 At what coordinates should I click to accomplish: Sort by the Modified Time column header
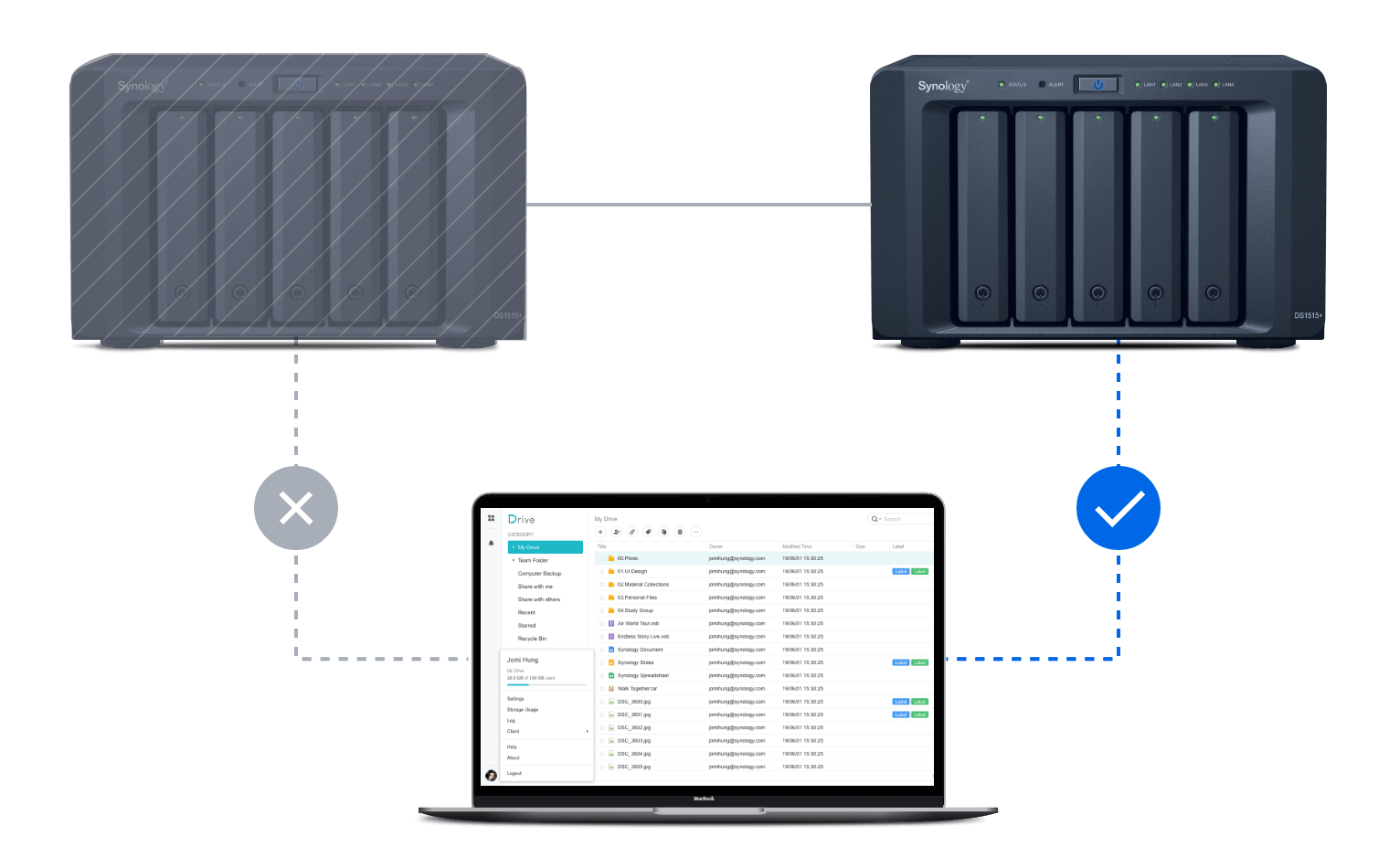[x=797, y=546]
